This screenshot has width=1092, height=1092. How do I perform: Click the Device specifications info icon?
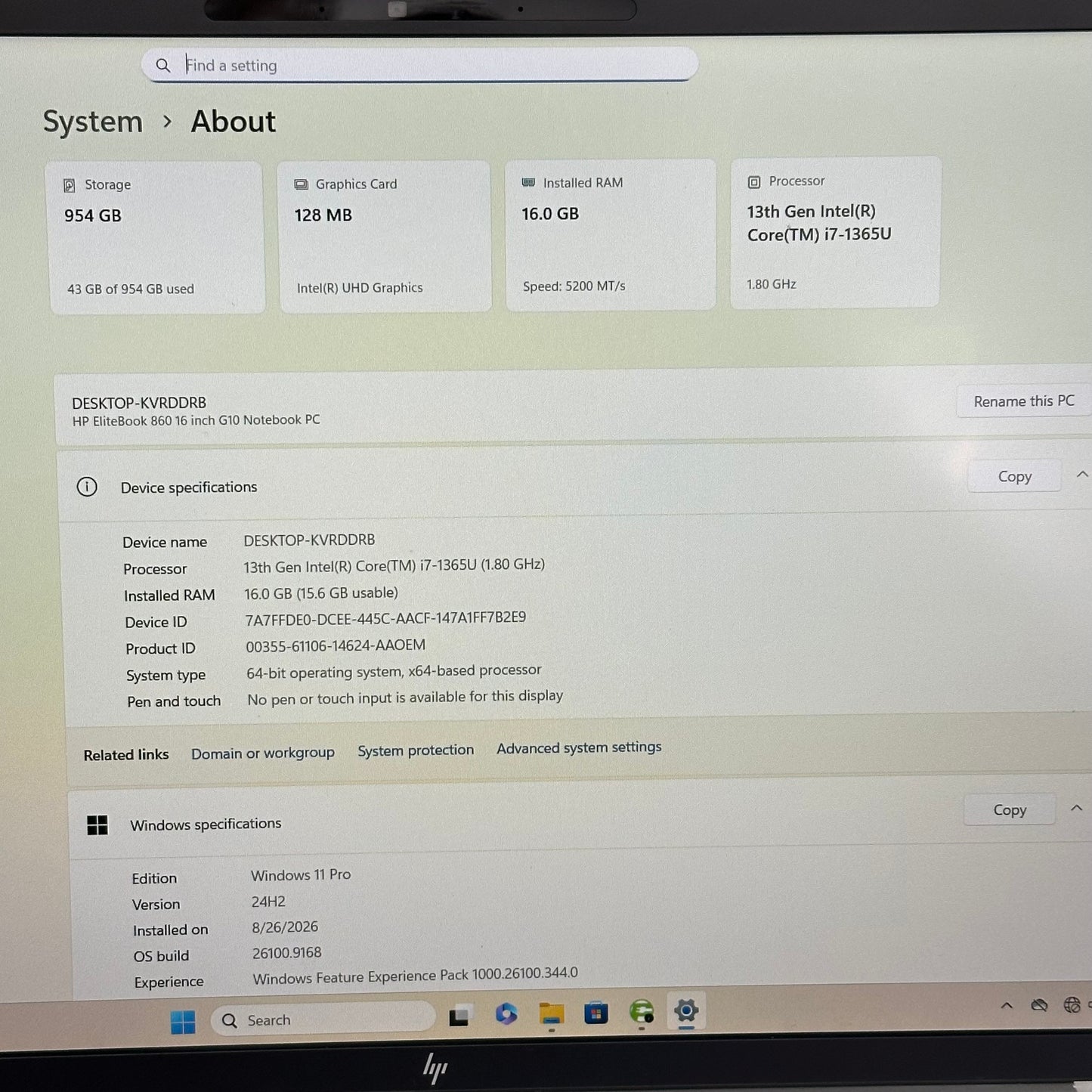pos(87,487)
